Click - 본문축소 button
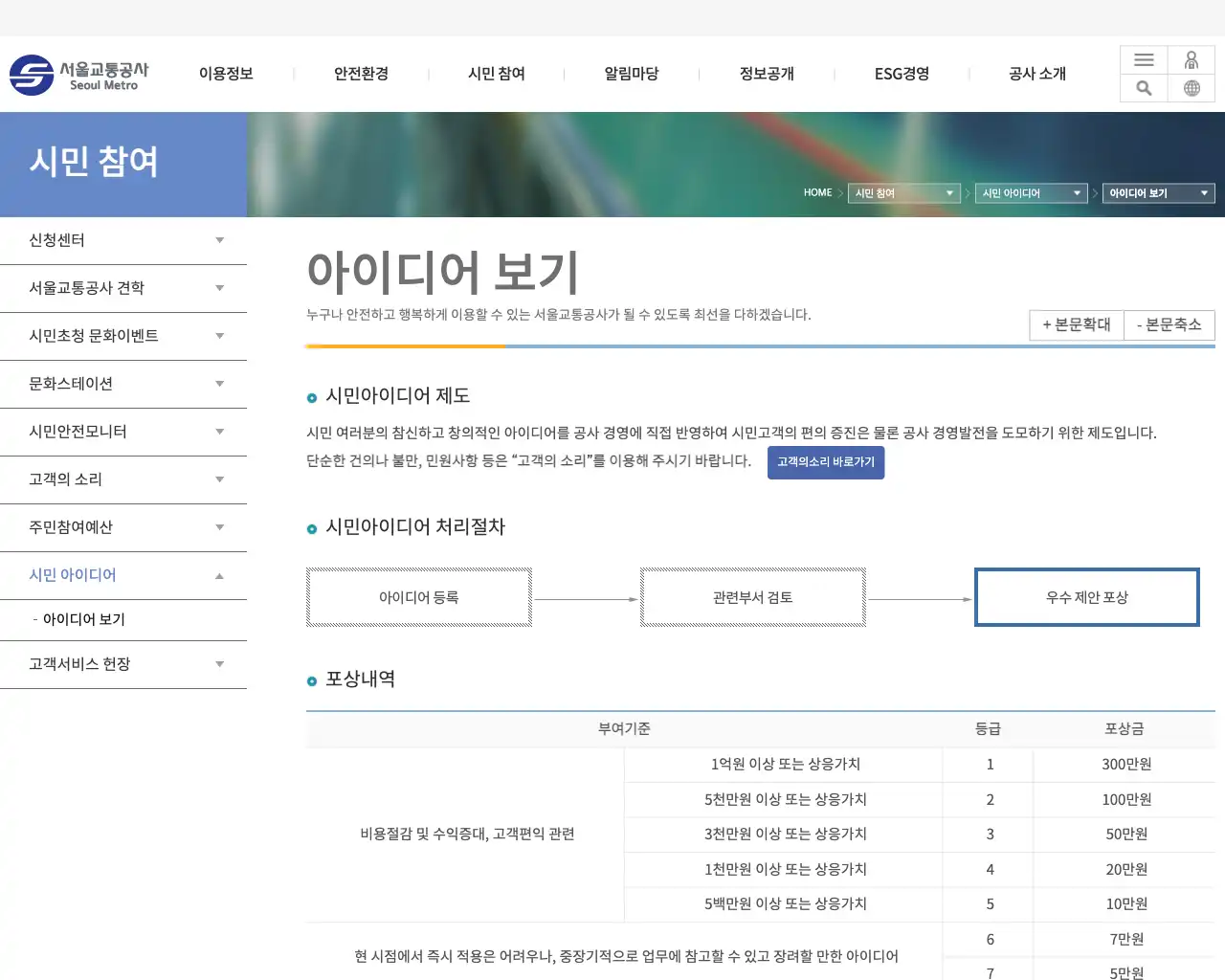1225x980 pixels. [1169, 324]
